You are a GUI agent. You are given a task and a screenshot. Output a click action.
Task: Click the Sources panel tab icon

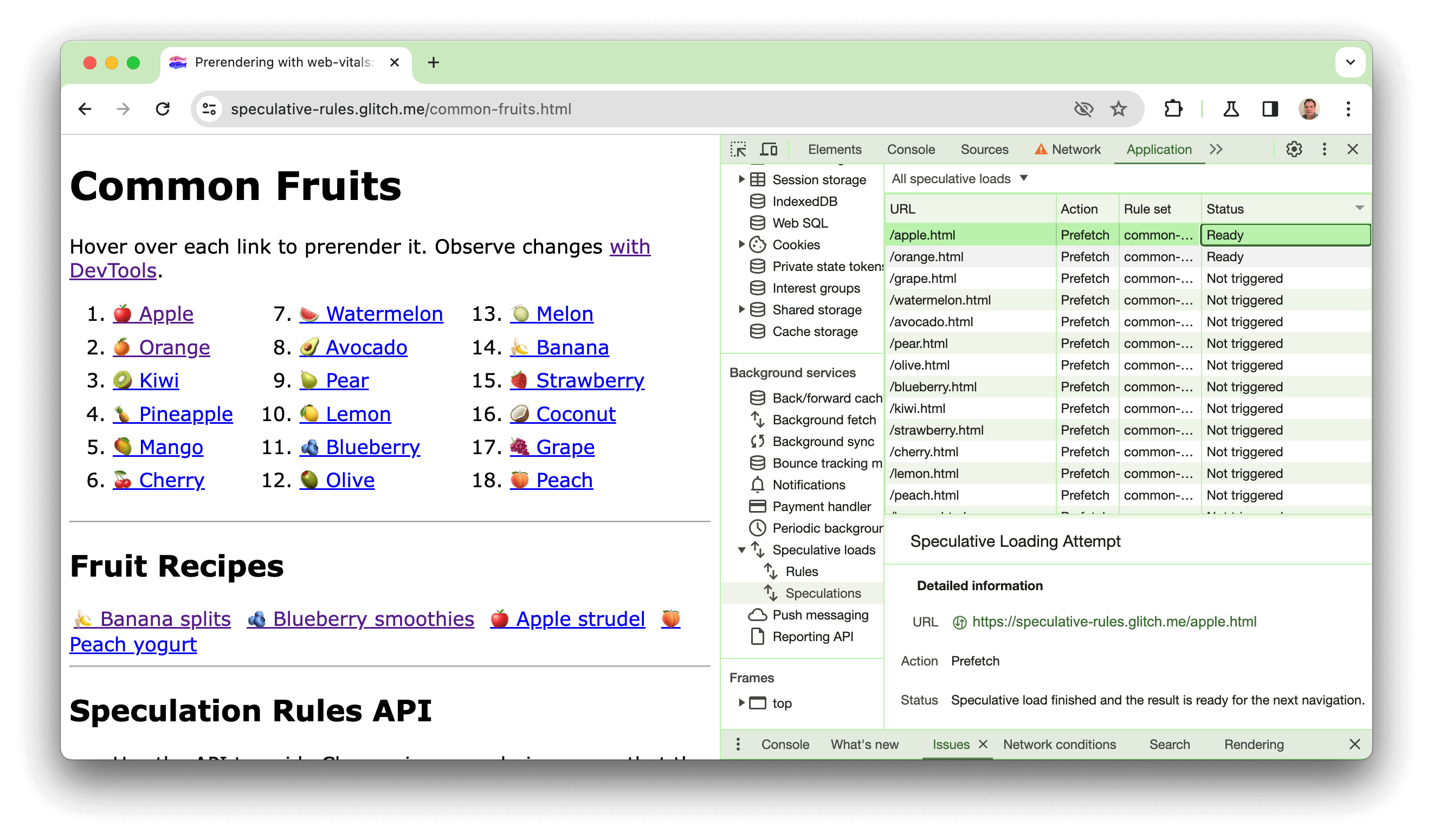pyautogui.click(x=984, y=148)
